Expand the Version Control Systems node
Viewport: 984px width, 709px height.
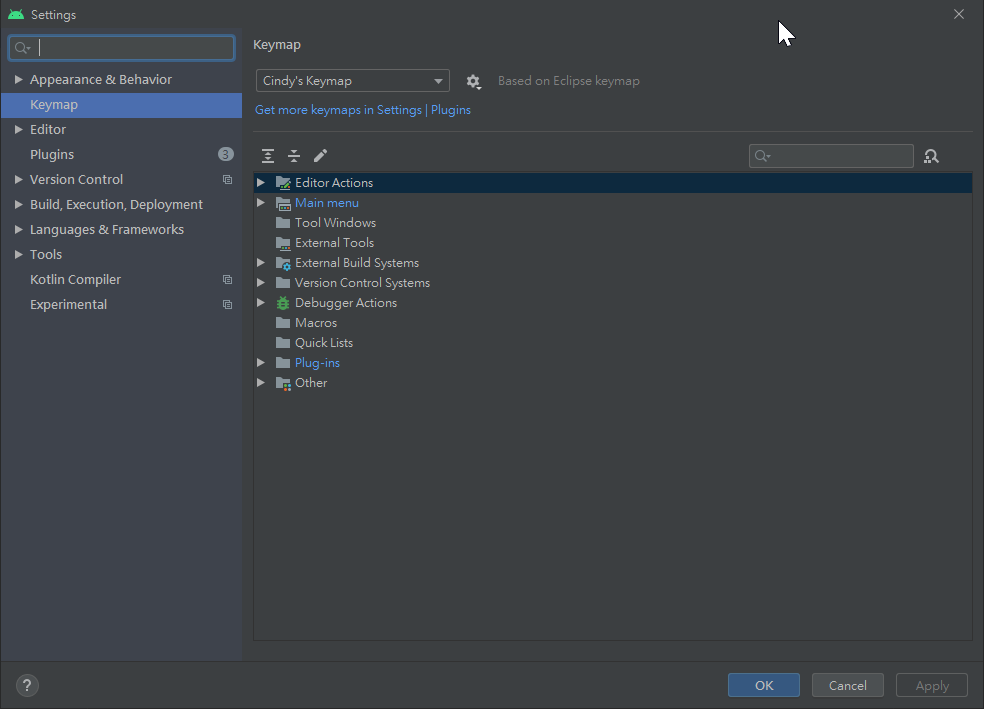click(260, 283)
